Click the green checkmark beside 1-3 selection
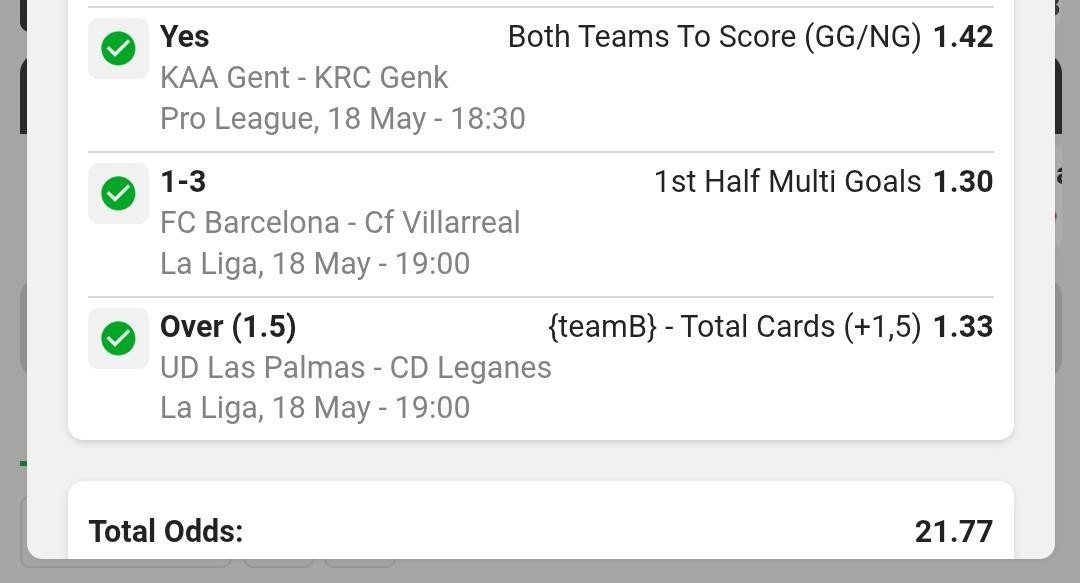 (x=118, y=193)
